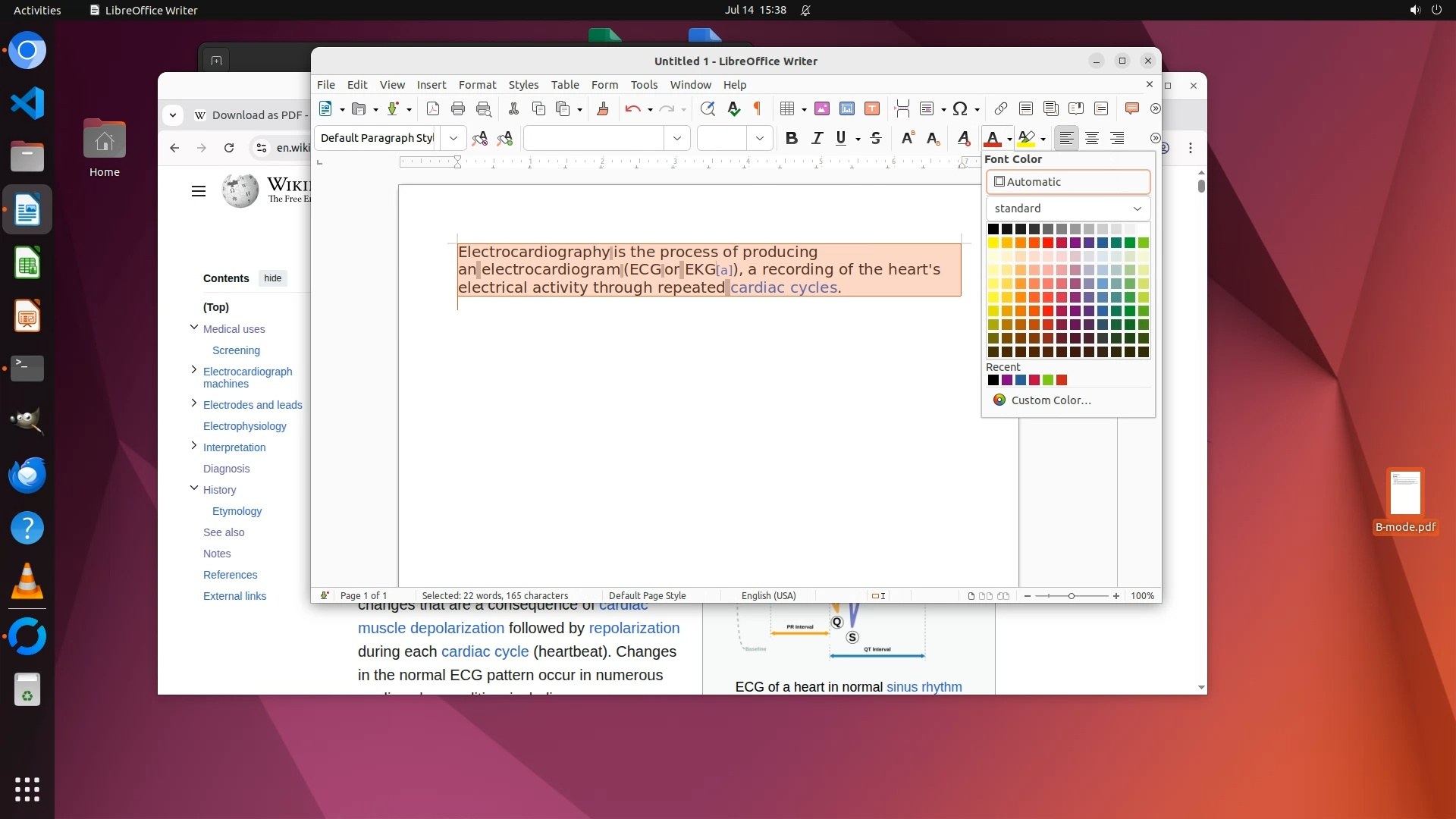The width and height of the screenshot is (1456, 819).
Task: Open the Custom Color option
Action: [x=1050, y=400]
